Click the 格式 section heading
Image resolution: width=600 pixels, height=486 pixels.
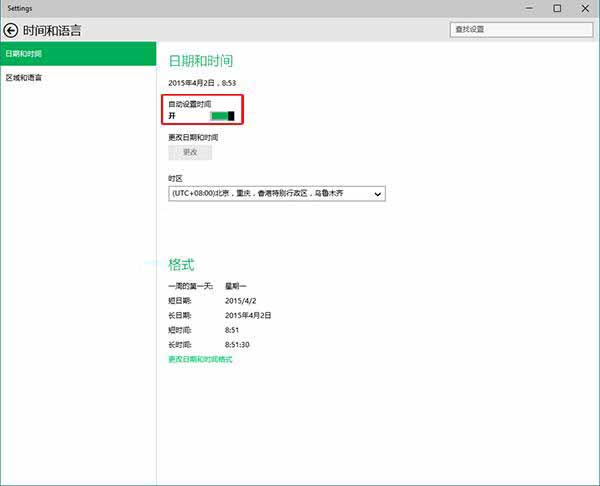(181, 264)
